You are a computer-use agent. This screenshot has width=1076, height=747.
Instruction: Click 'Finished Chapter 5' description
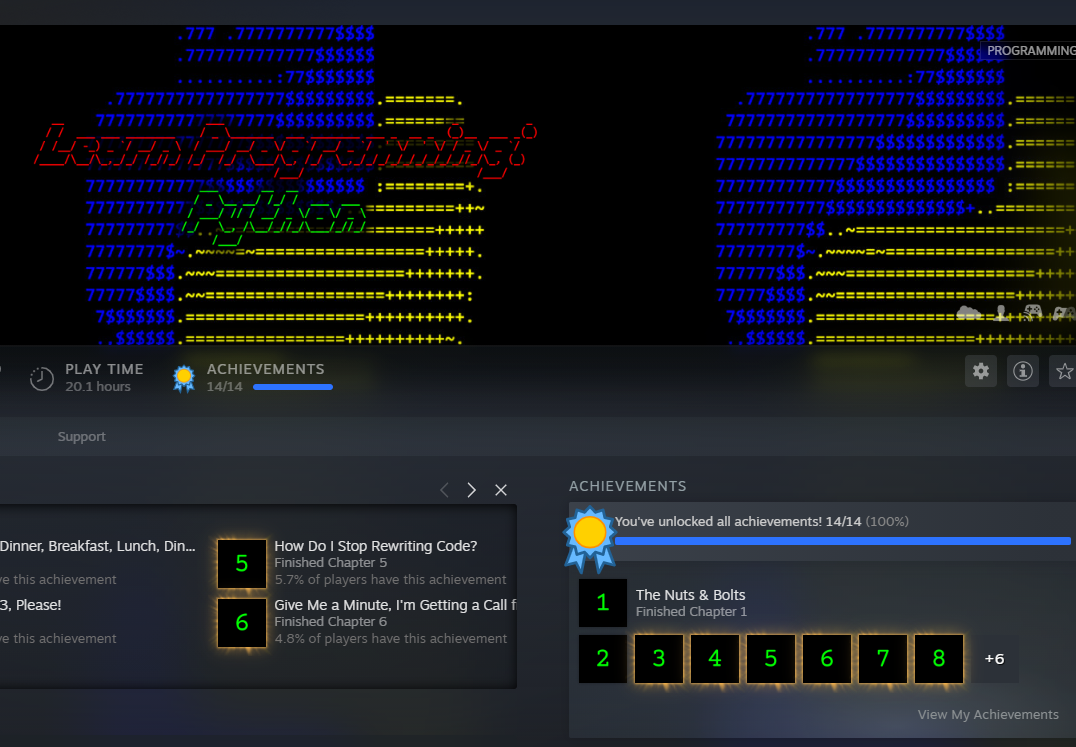331,562
